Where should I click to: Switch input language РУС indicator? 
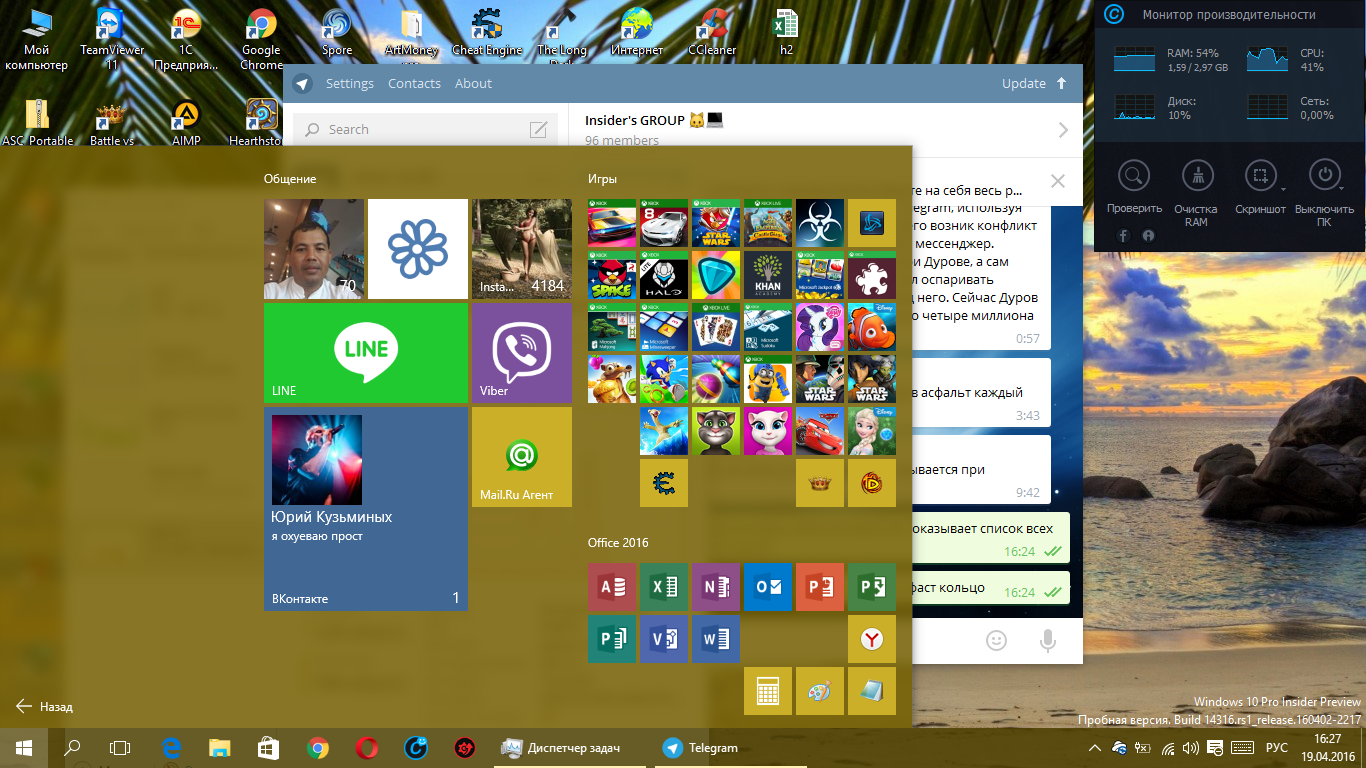(1277, 748)
